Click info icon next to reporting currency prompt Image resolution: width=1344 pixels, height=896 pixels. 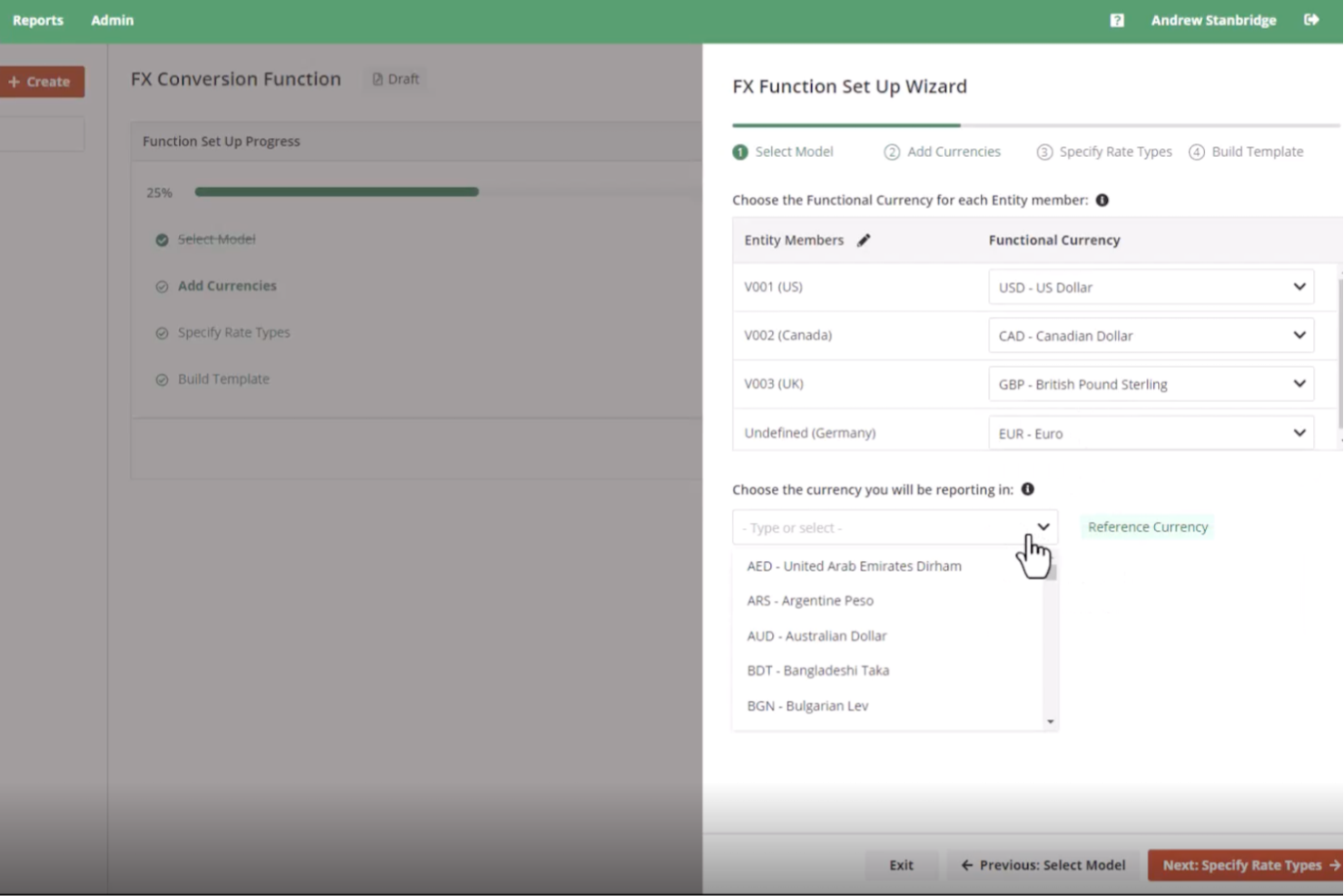click(1028, 489)
